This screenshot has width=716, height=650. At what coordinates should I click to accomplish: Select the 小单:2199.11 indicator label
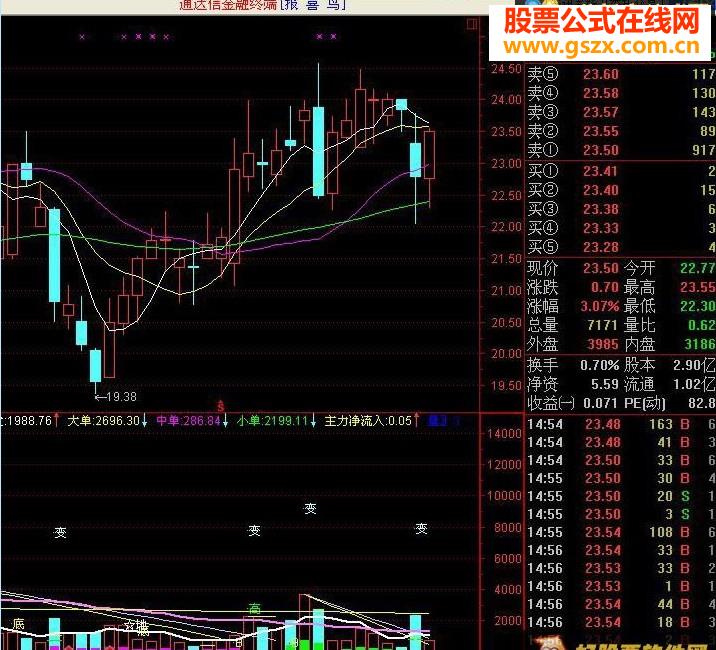(x=273, y=421)
